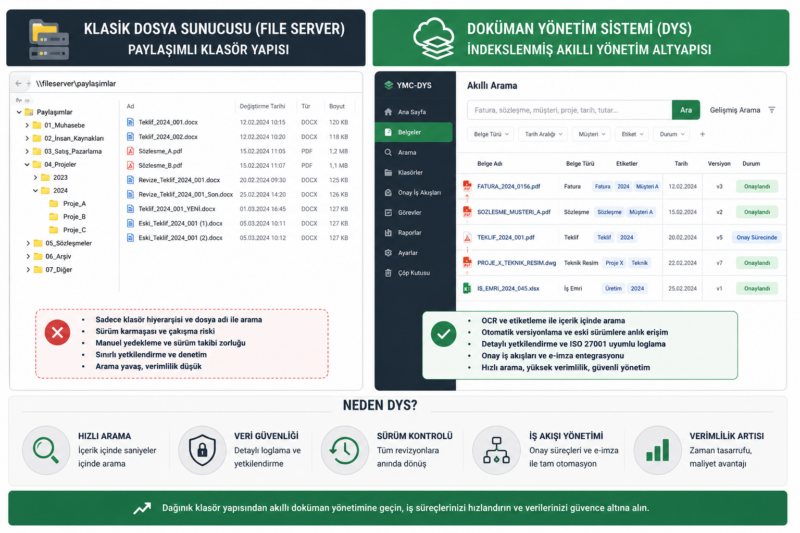800x533 pixels.
Task: Sort file list by Boyut column
Action: pyautogui.click(x=337, y=106)
